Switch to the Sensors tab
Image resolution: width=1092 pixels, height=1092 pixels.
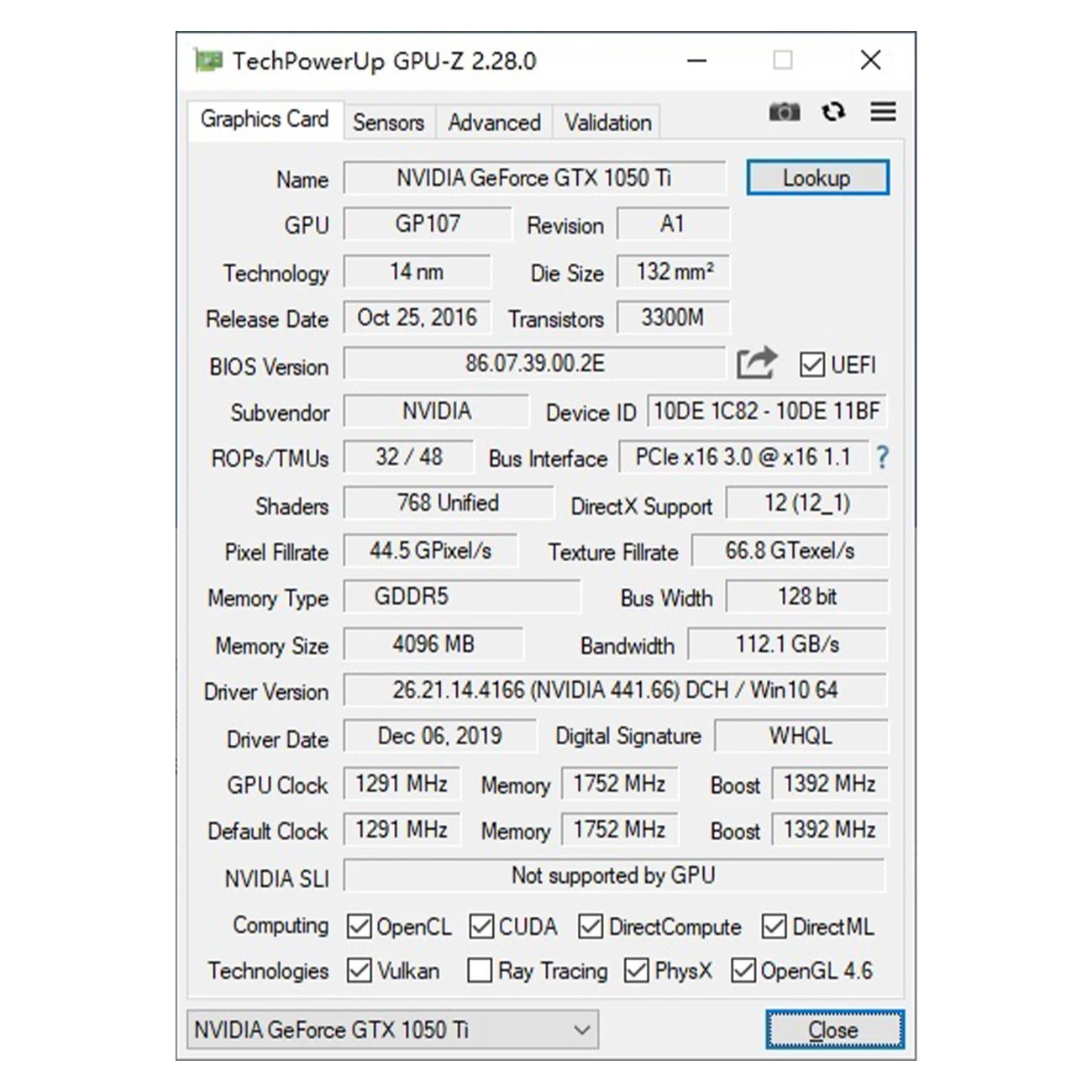point(389,123)
